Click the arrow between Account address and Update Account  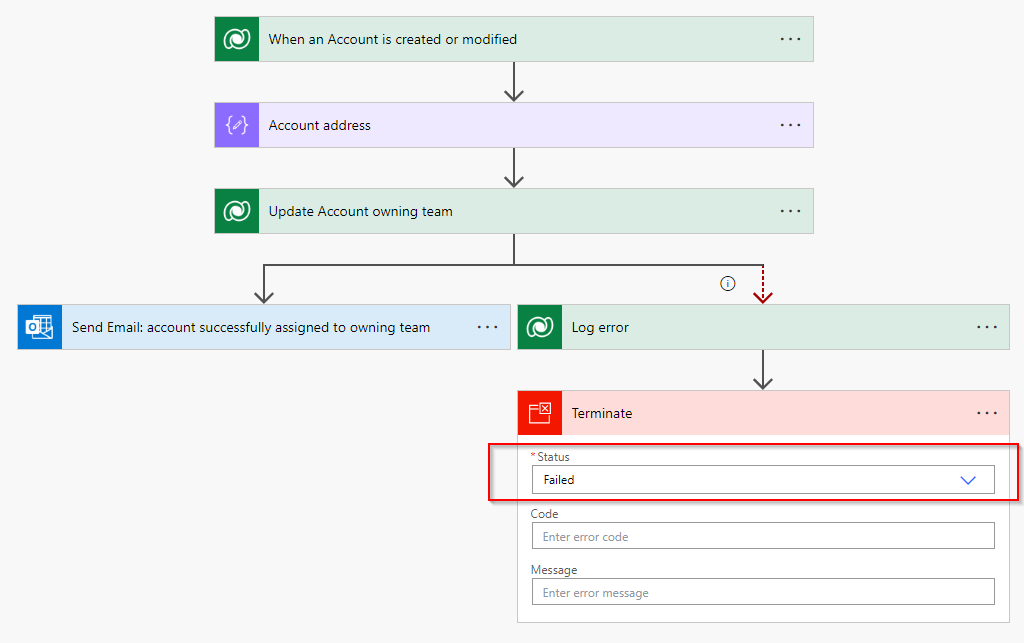point(514,168)
